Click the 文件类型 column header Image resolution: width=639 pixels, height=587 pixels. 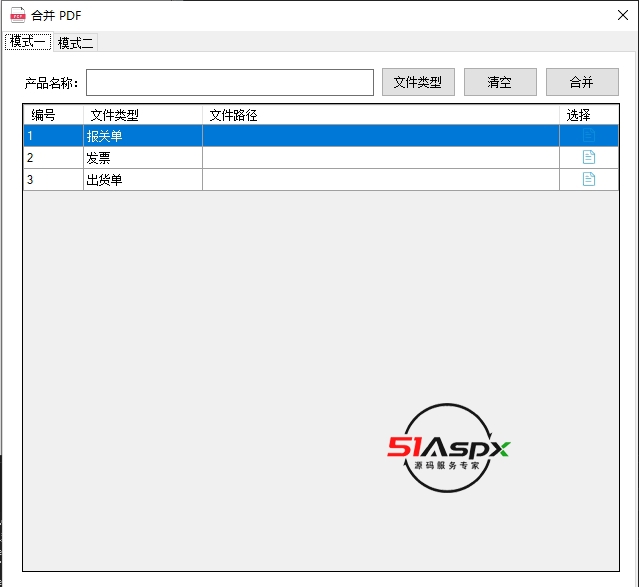[x=143, y=115]
